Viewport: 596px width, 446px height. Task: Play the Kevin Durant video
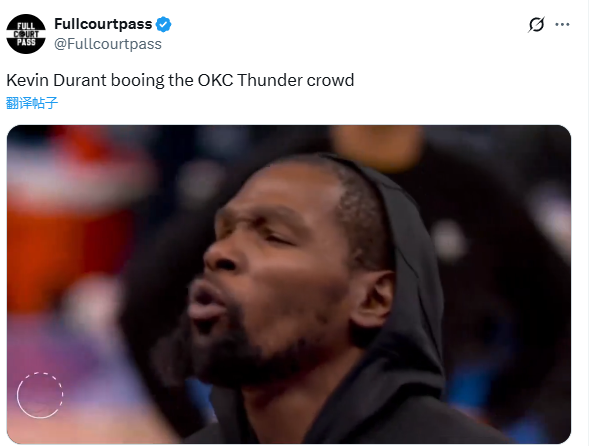point(289,284)
